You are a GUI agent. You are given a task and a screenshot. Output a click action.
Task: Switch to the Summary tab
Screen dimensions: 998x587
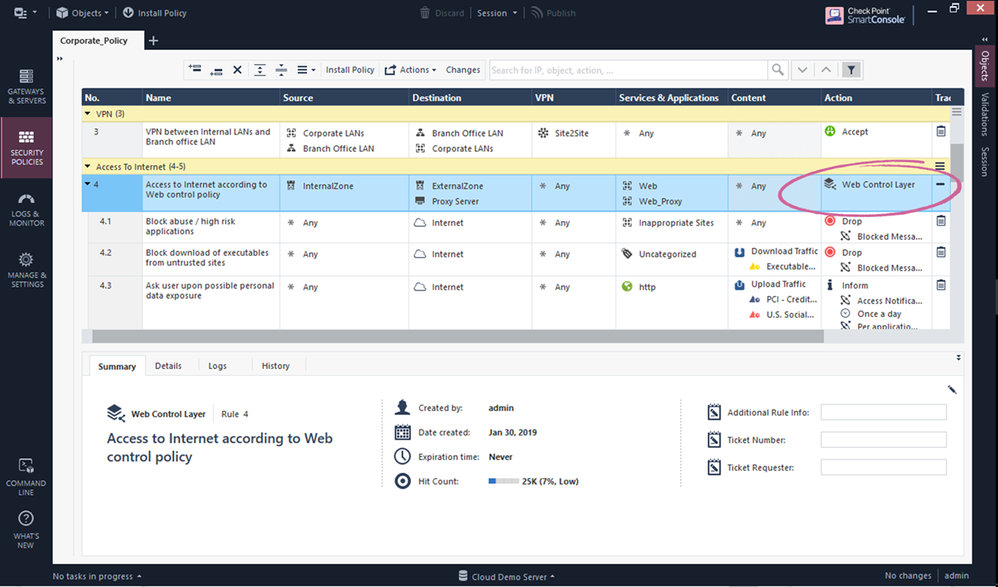117,366
